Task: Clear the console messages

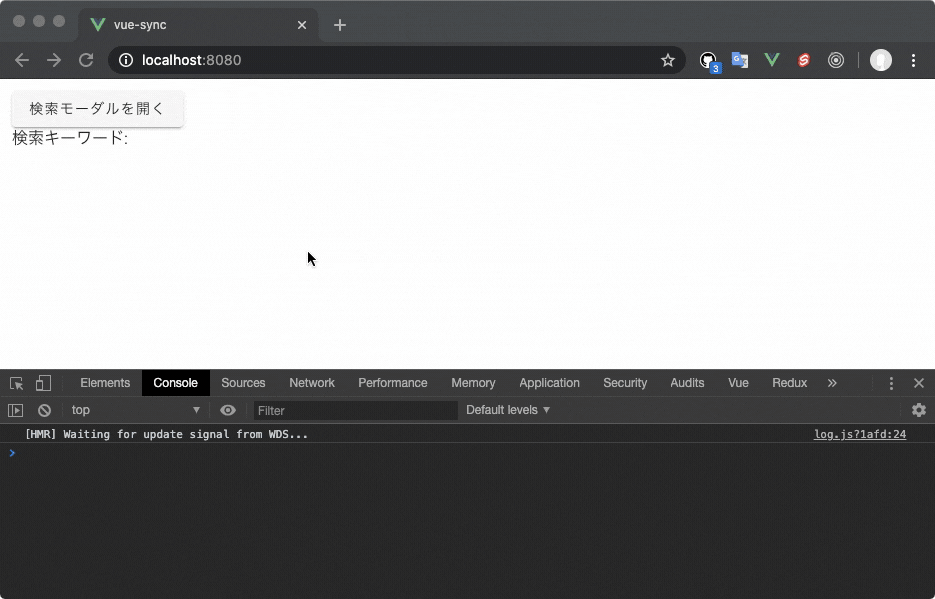Action: click(43, 410)
